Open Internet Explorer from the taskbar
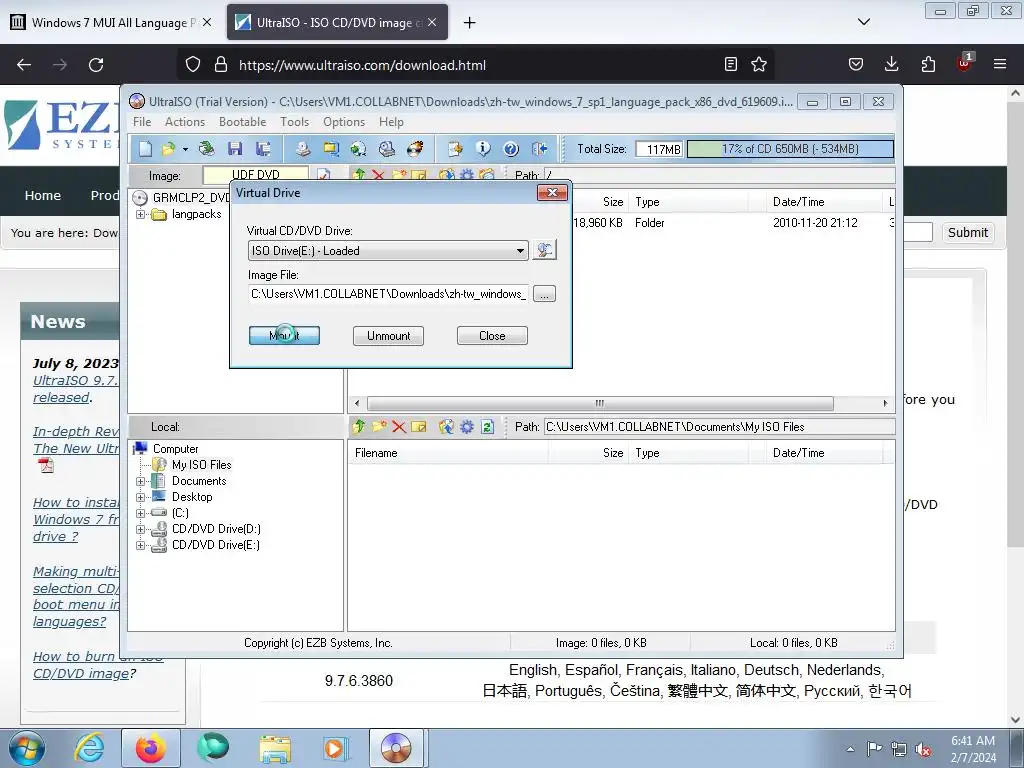 click(x=89, y=748)
